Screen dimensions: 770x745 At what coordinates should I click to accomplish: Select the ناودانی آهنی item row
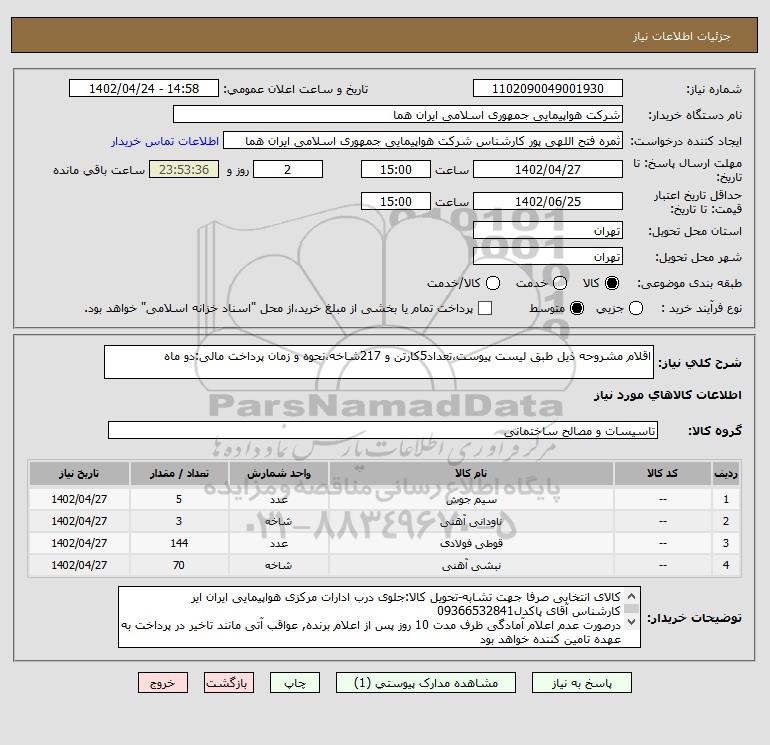pos(385,521)
